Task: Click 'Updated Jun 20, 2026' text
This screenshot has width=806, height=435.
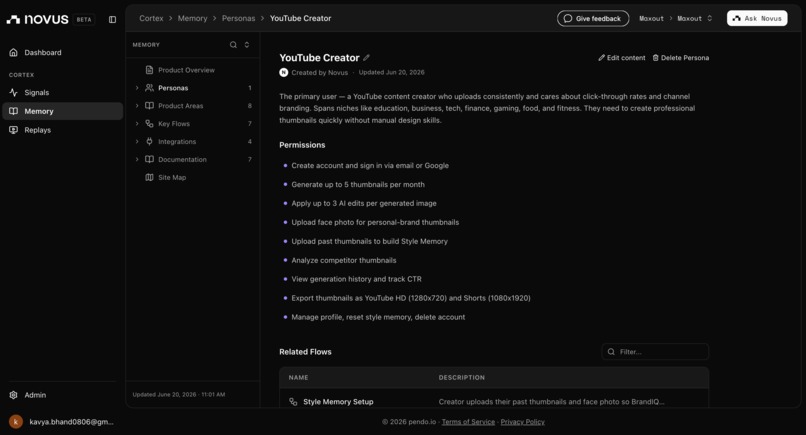Action: [x=392, y=72]
